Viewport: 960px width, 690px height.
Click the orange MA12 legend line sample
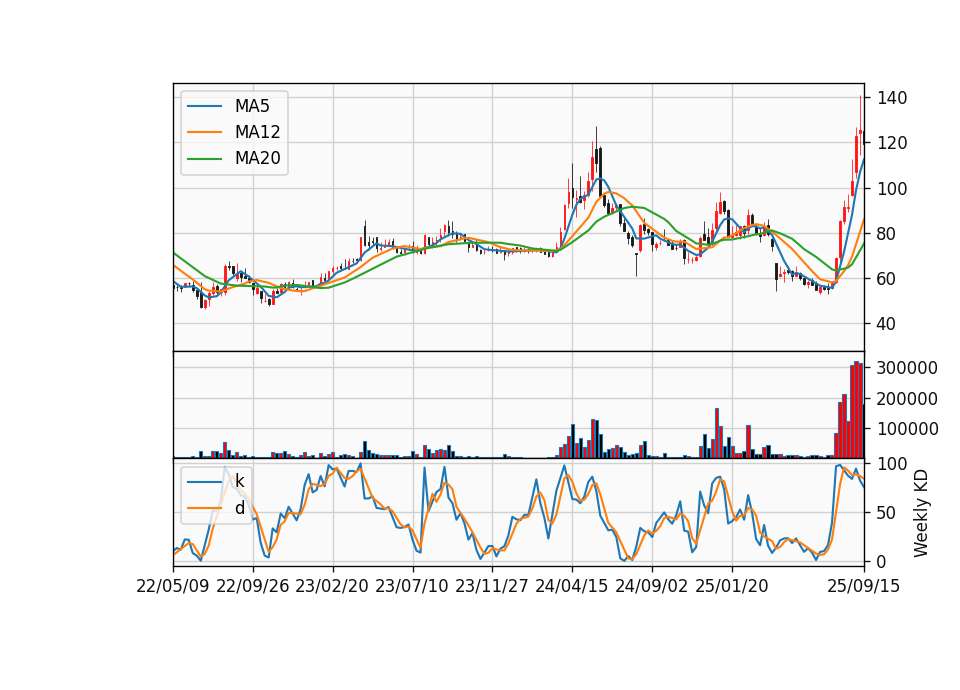click(204, 132)
